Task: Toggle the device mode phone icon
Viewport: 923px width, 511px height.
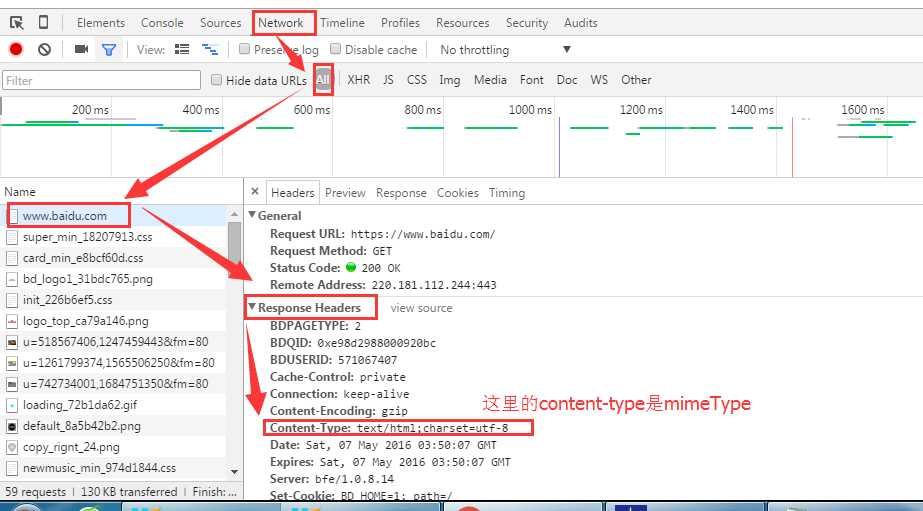Action: pos(44,22)
